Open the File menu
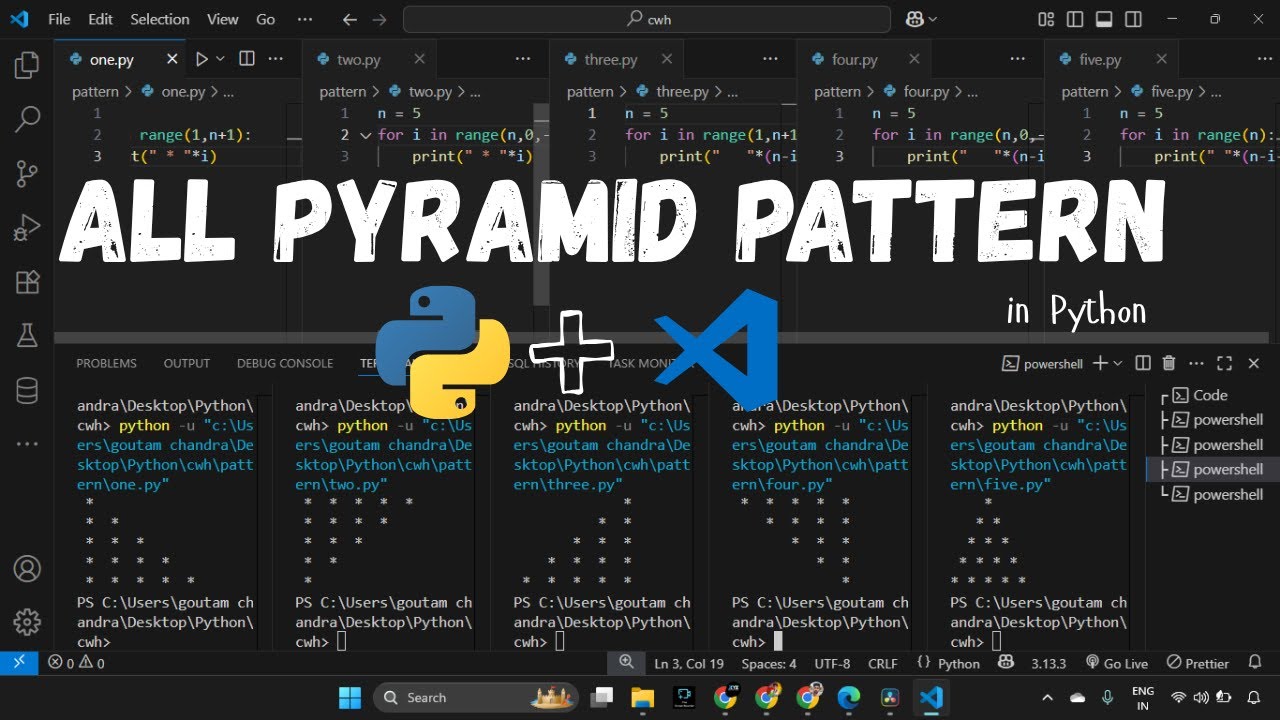This screenshot has height=720, width=1280. coord(59,19)
